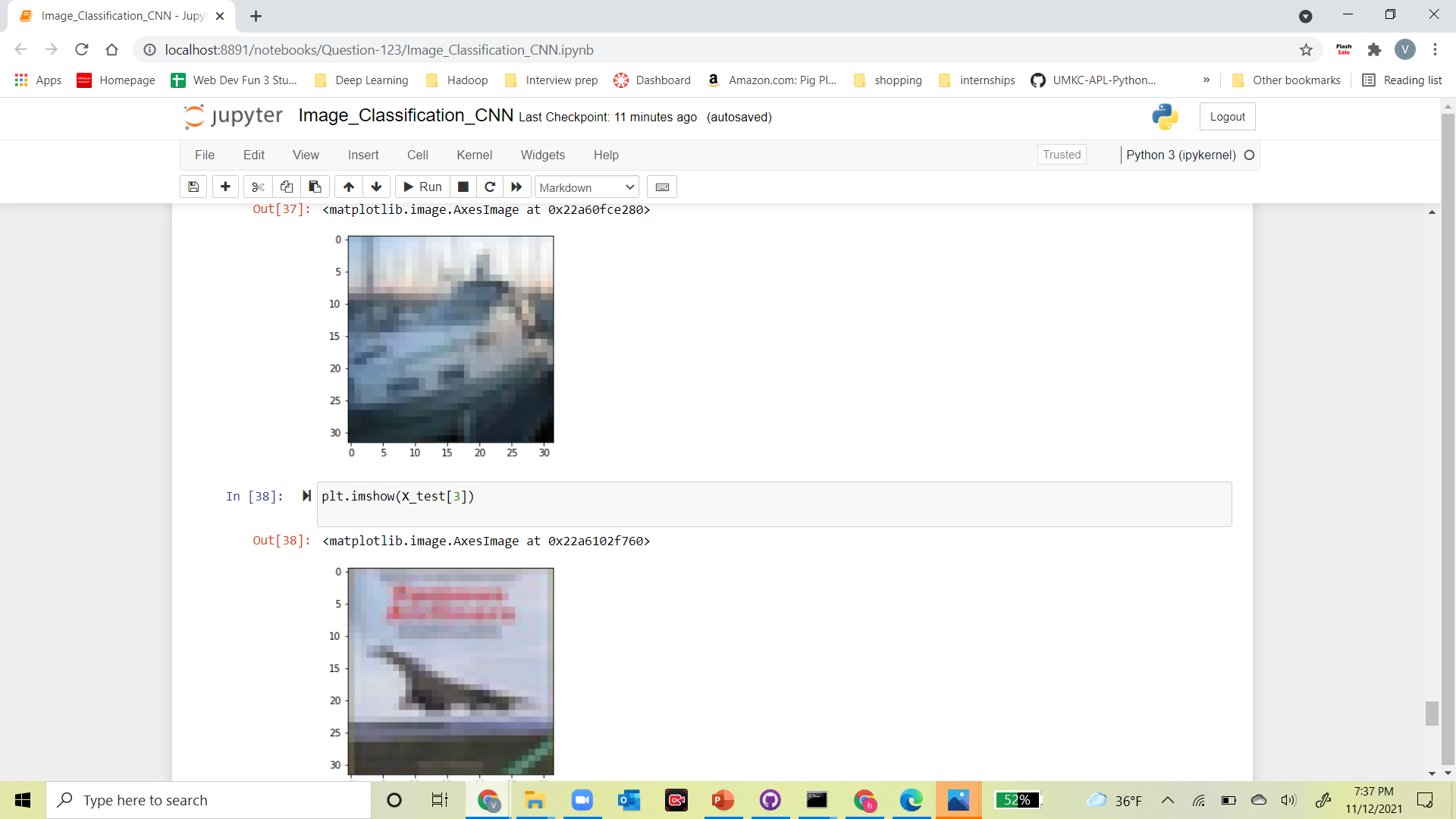This screenshot has width=1456, height=819.
Task: Open the Insert menu
Action: point(363,155)
